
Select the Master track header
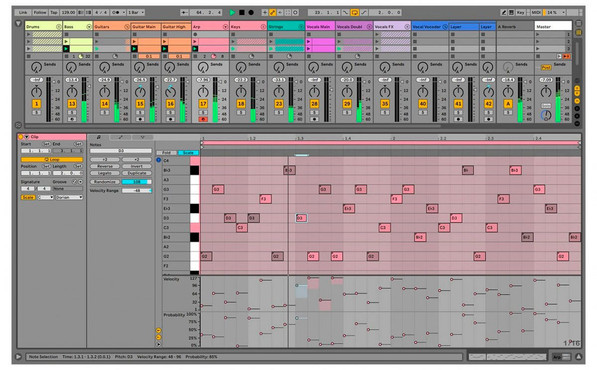coord(553,27)
